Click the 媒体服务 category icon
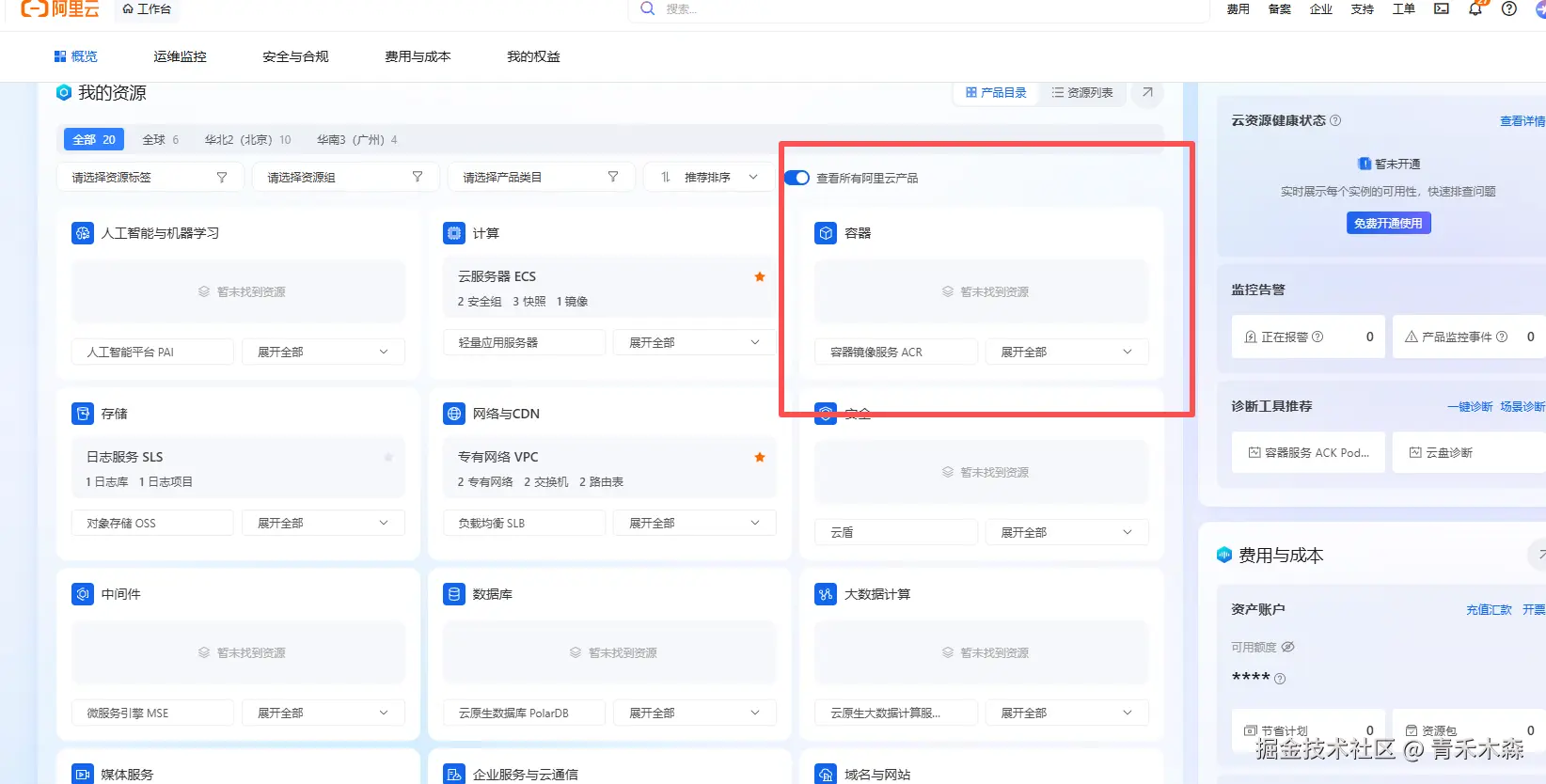Image resolution: width=1546 pixels, height=784 pixels. pos(83,774)
